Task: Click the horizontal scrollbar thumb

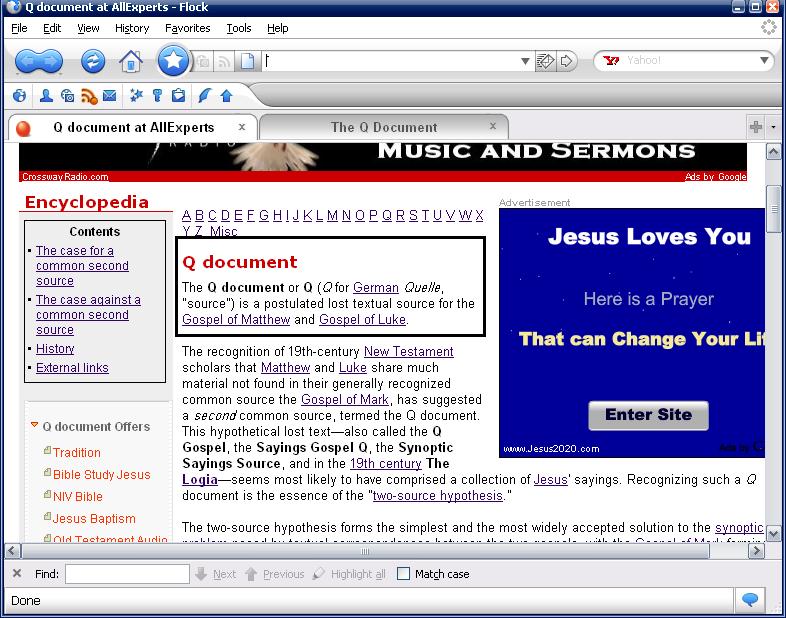Action: pyautogui.click(x=366, y=551)
